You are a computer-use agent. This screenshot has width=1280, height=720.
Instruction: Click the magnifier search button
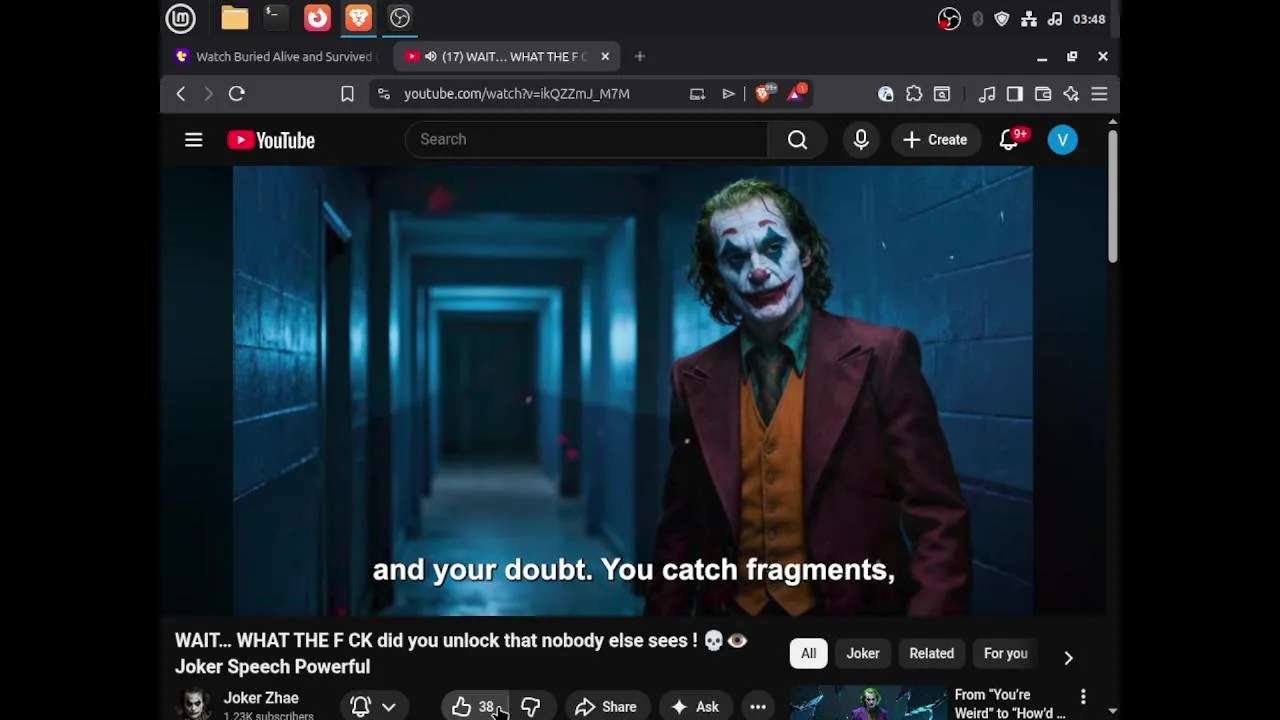tap(797, 140)
